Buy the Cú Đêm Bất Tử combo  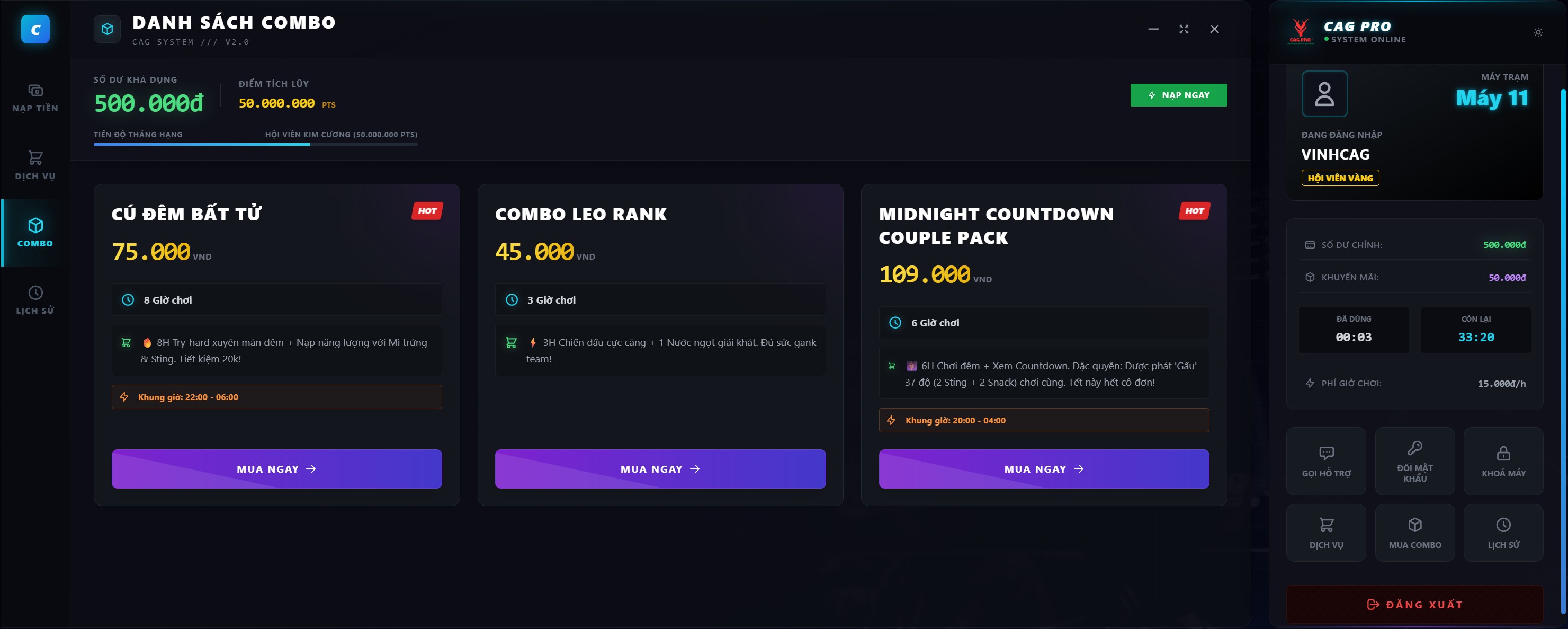click(x=276, y=469)
